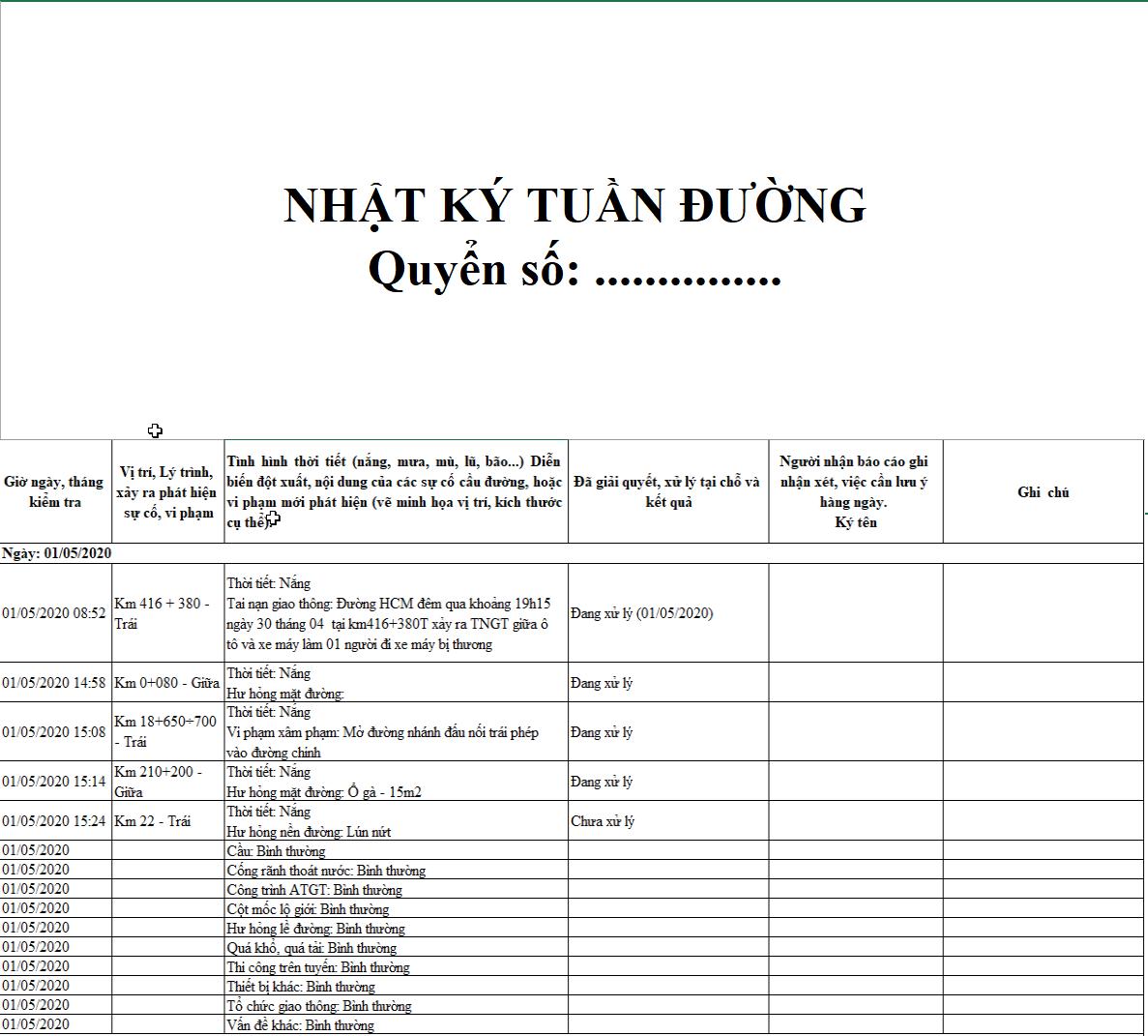This screenshot has width=1148, height=1036.
Task: Click the "Chưa xử lý" status cell
Action: tap(603, 821)
